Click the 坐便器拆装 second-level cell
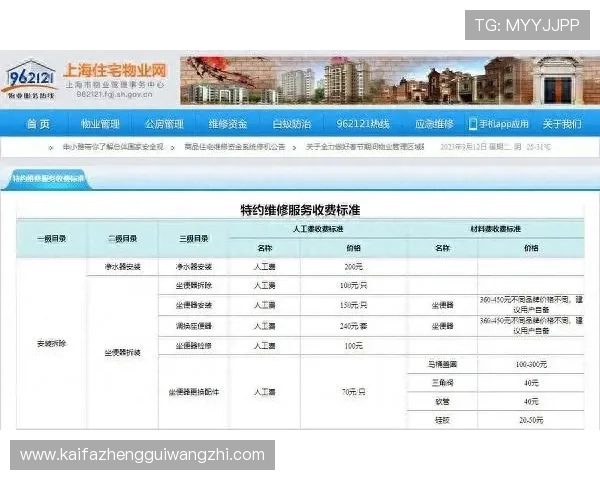This screenshot has height=480, width=600. coord(122,352)
